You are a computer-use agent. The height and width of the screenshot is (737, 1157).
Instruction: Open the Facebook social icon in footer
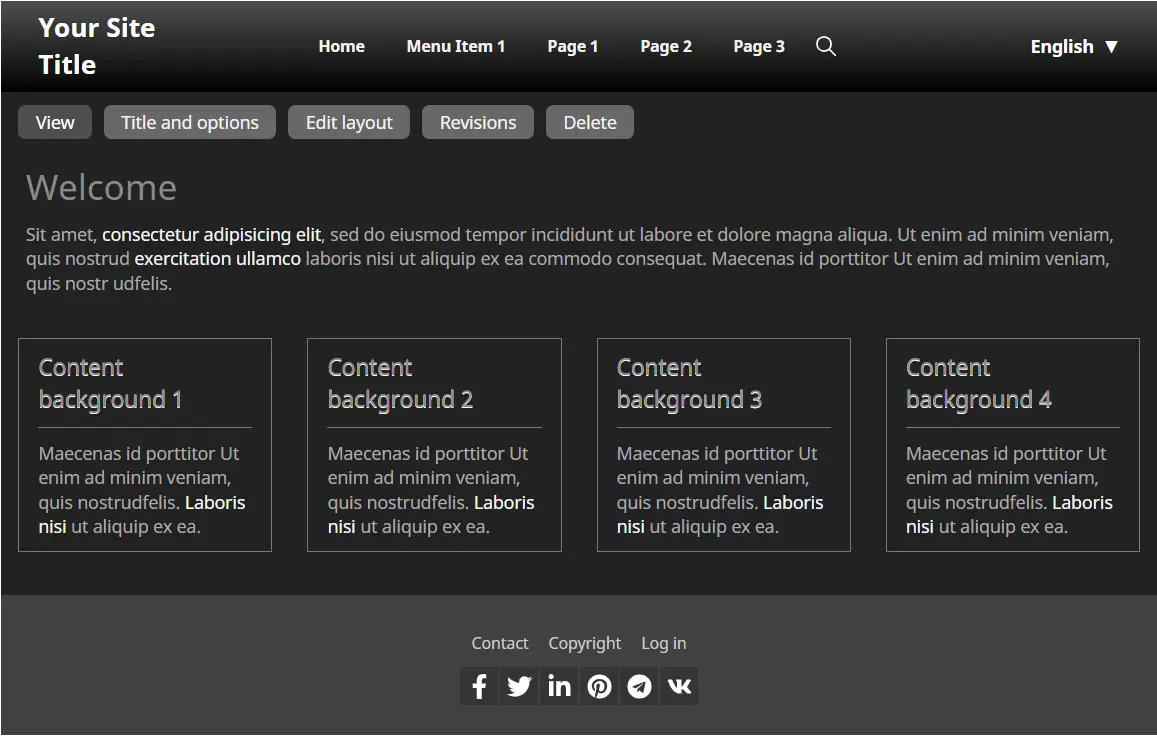(479, 686)
